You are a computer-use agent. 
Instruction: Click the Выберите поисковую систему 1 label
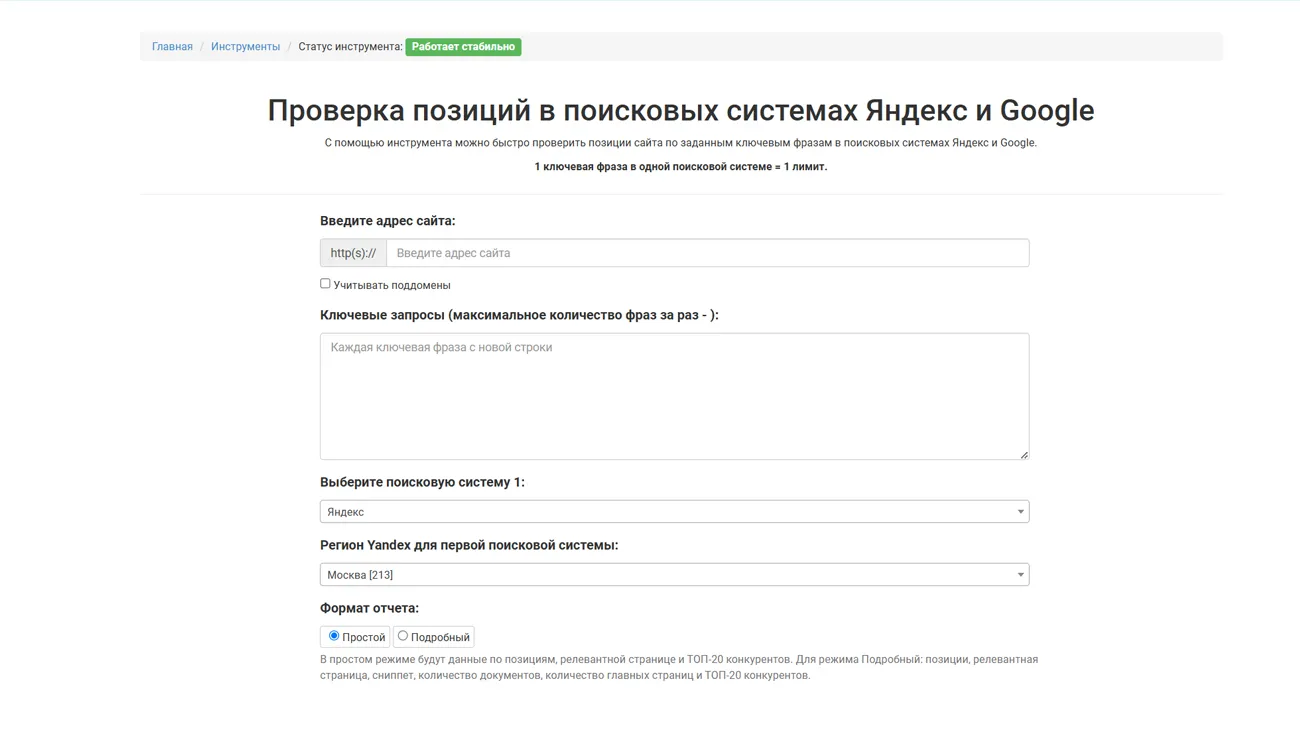click(422, 482)
